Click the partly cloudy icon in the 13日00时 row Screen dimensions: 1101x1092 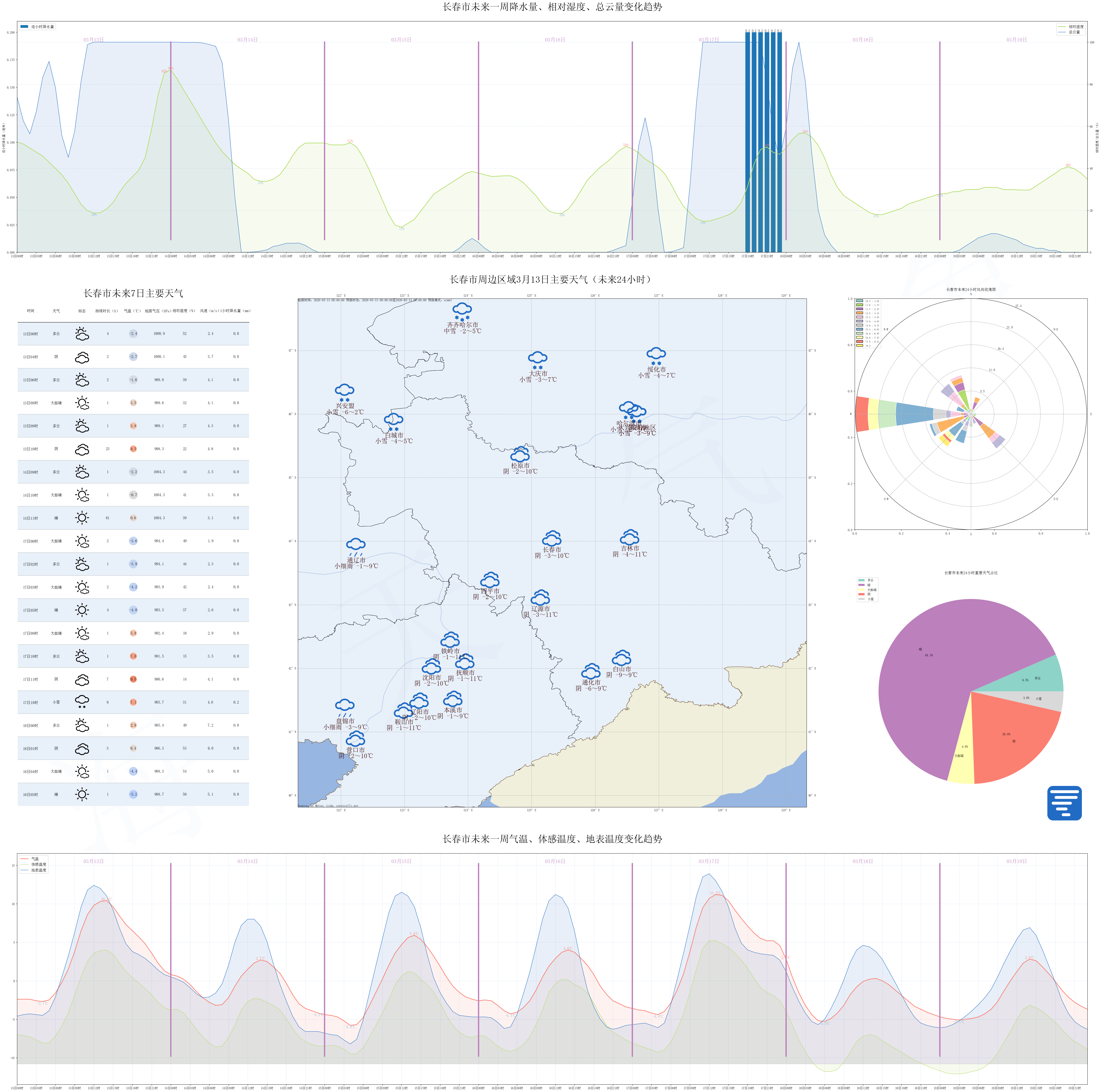coord(82,334)
